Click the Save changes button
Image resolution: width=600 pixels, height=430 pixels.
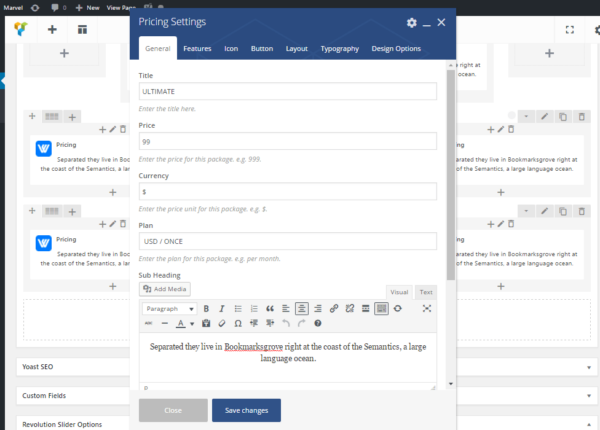(246, 410)
